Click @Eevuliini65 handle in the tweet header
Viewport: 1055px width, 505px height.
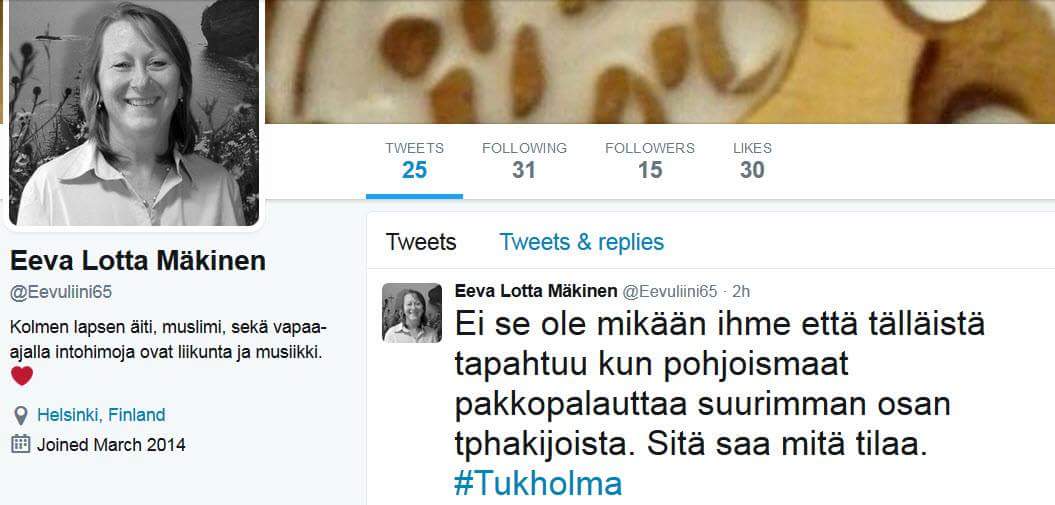click(x=669, y=291)
